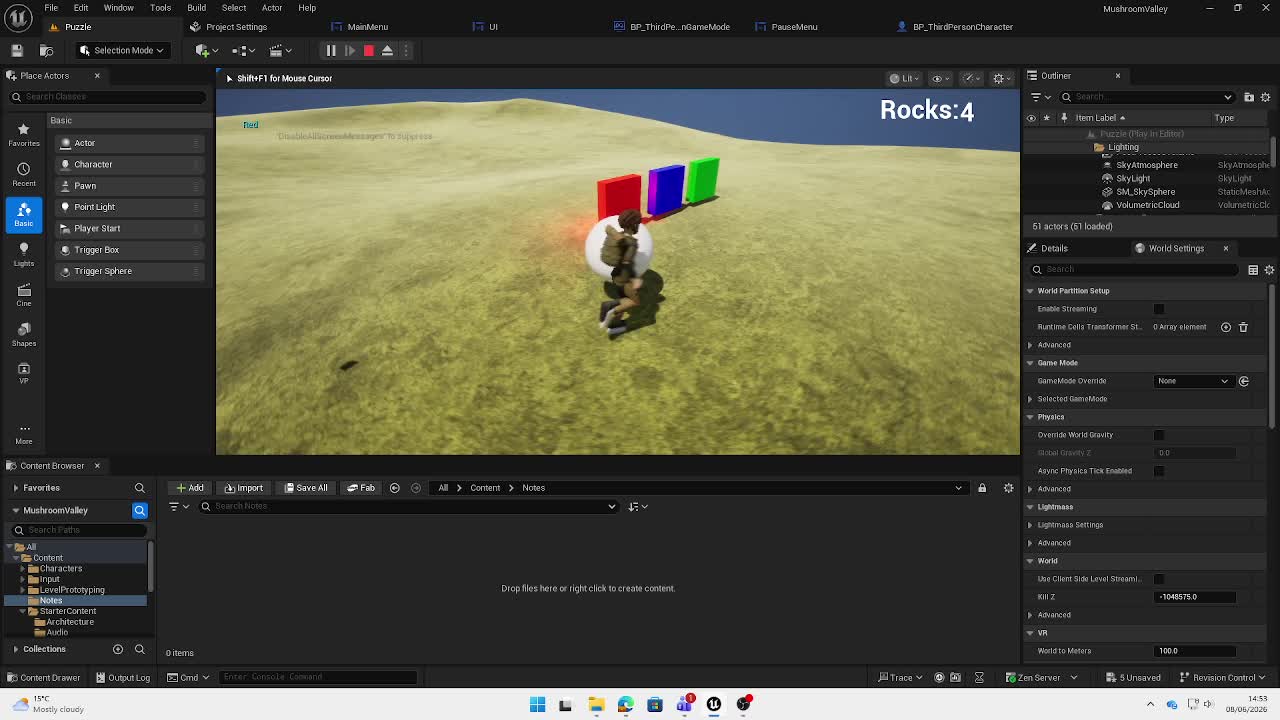Save the current level with the floppy icon
This screenshot has width=1280, height=720.
click(x=17, y=50)
